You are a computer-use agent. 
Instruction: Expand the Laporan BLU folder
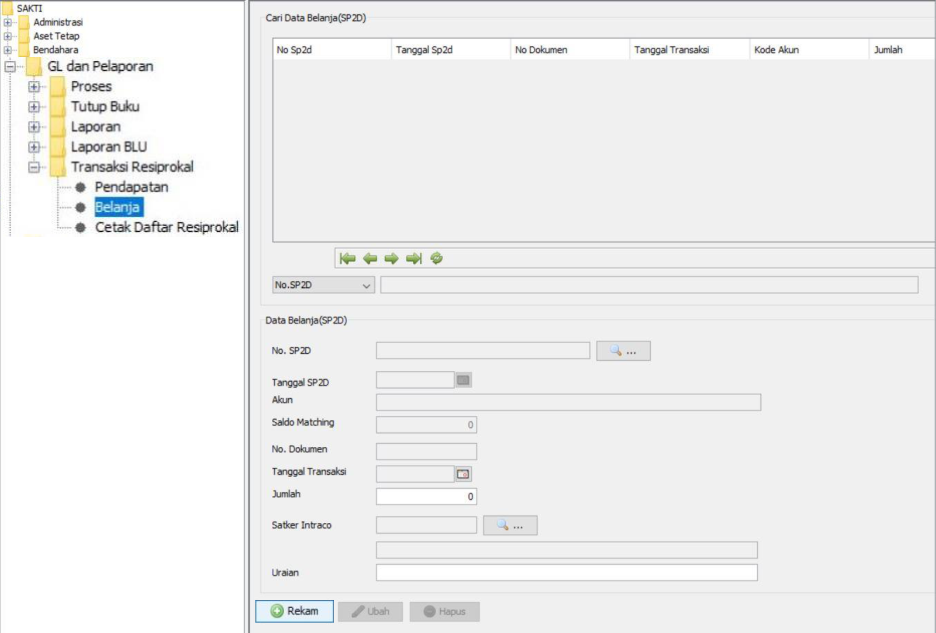(x=34, y=147)
